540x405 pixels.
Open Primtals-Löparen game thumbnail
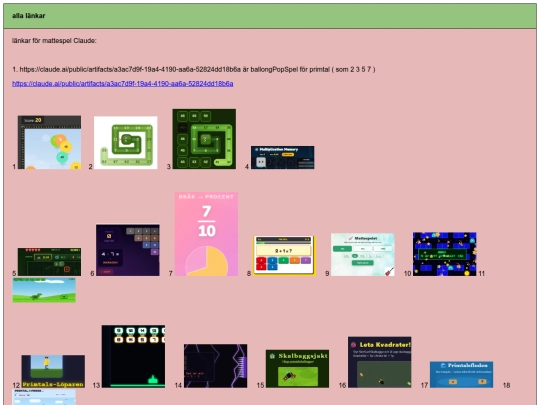click(x=53, y=371)
